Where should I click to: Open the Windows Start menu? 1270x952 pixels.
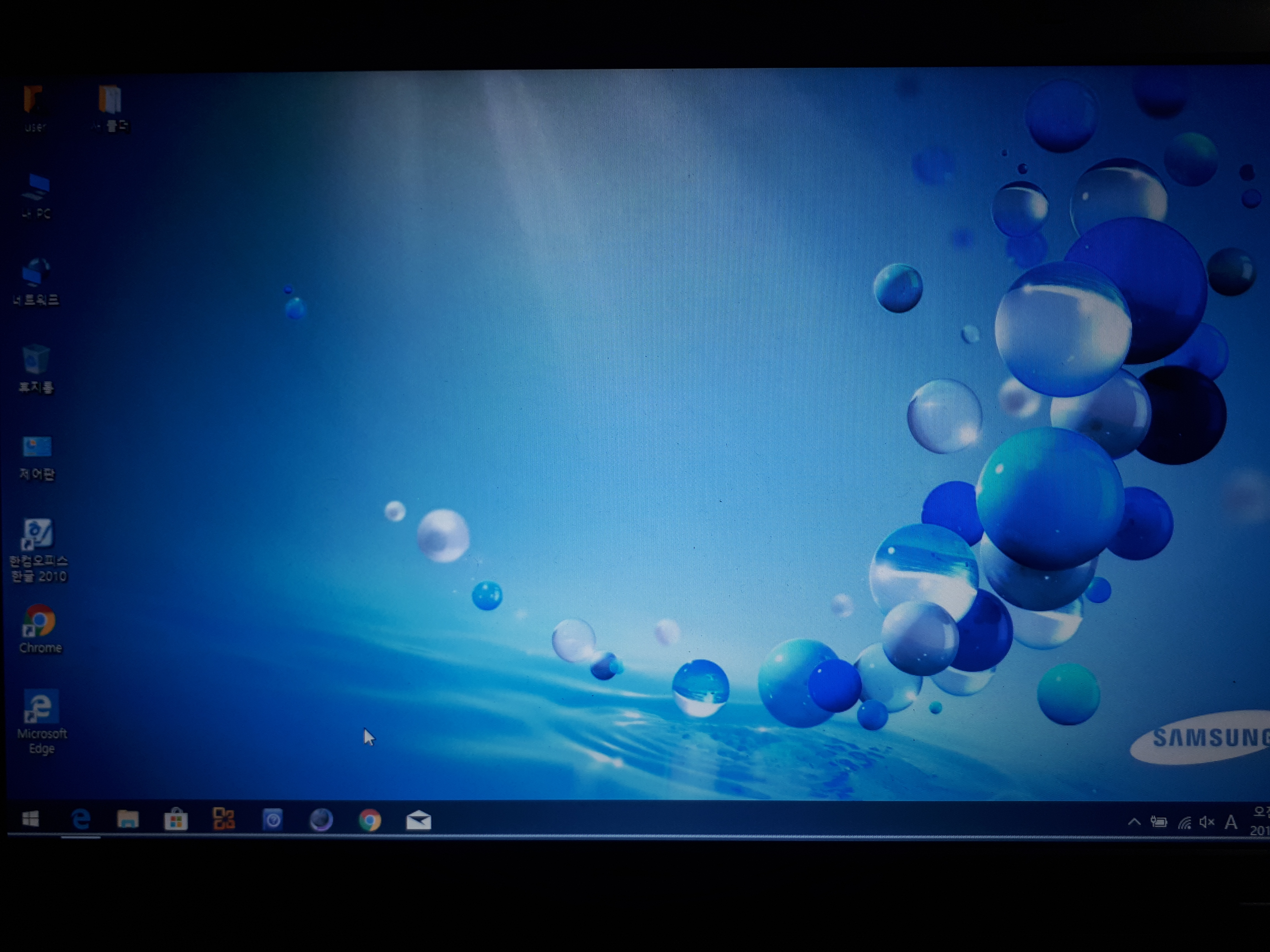tap(30, 819)
